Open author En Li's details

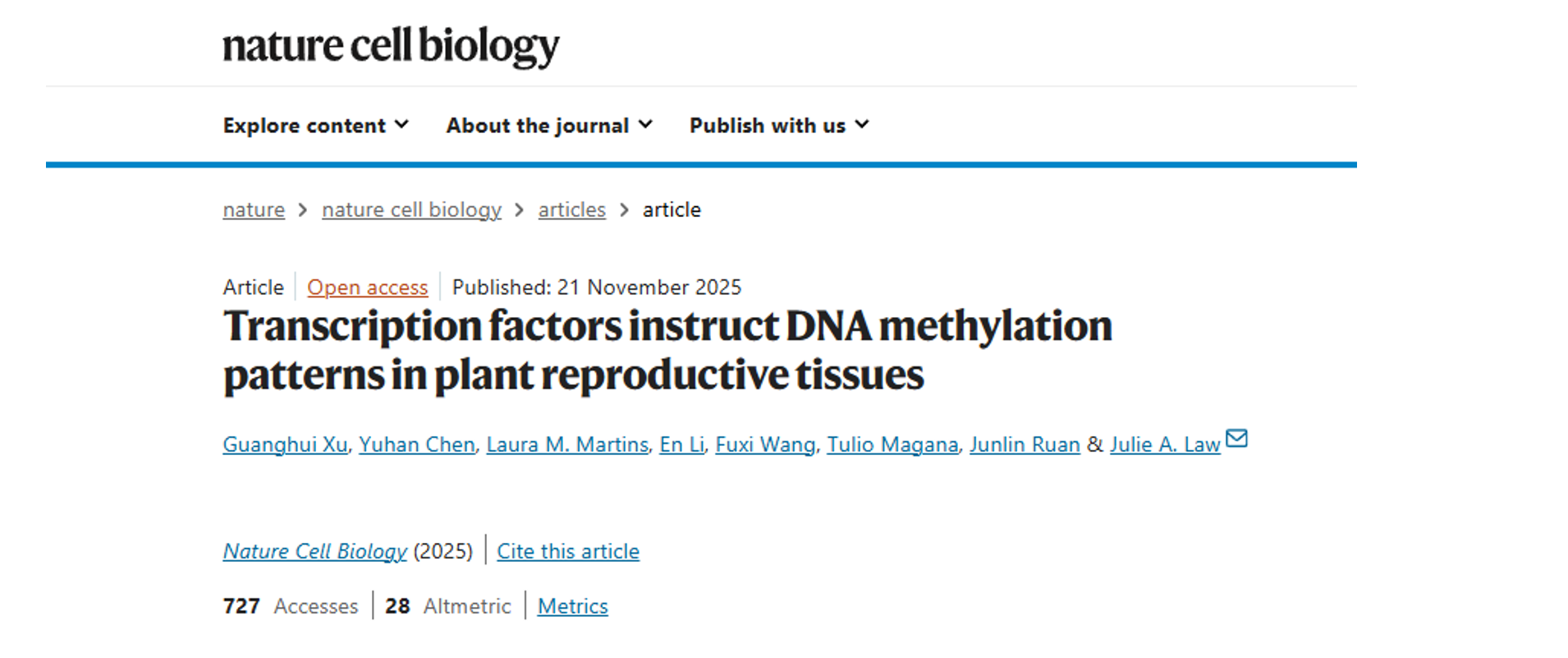(681, 444)
